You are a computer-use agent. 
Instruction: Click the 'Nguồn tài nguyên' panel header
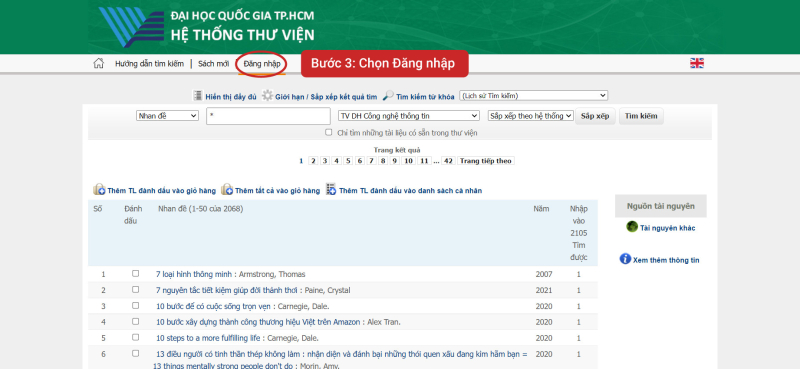[661, 206]
